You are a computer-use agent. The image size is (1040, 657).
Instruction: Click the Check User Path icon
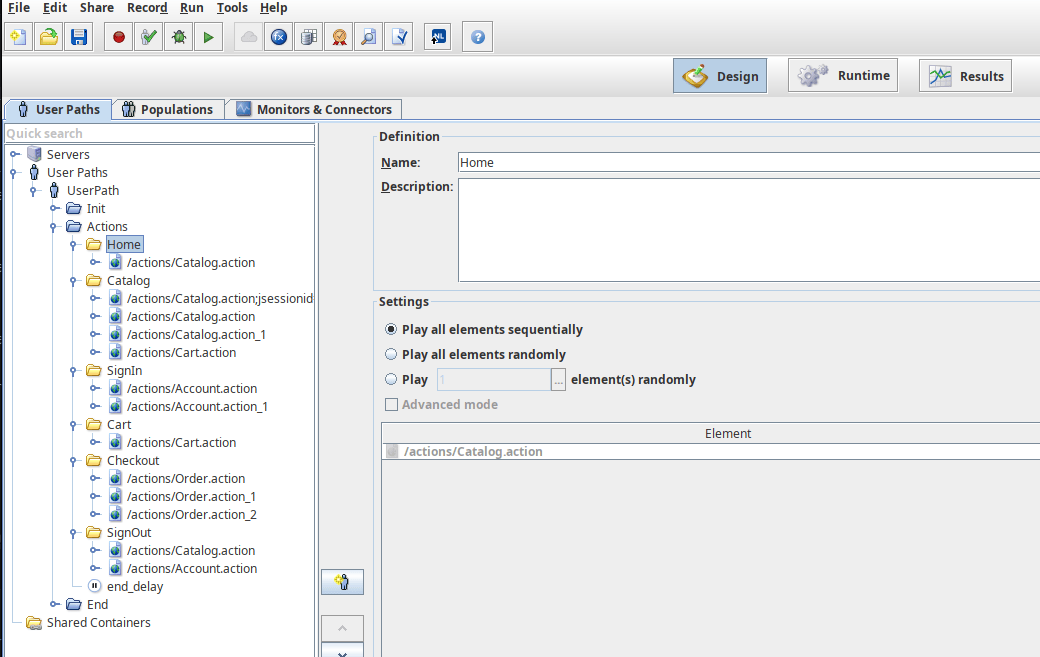[x=149, y=37]
